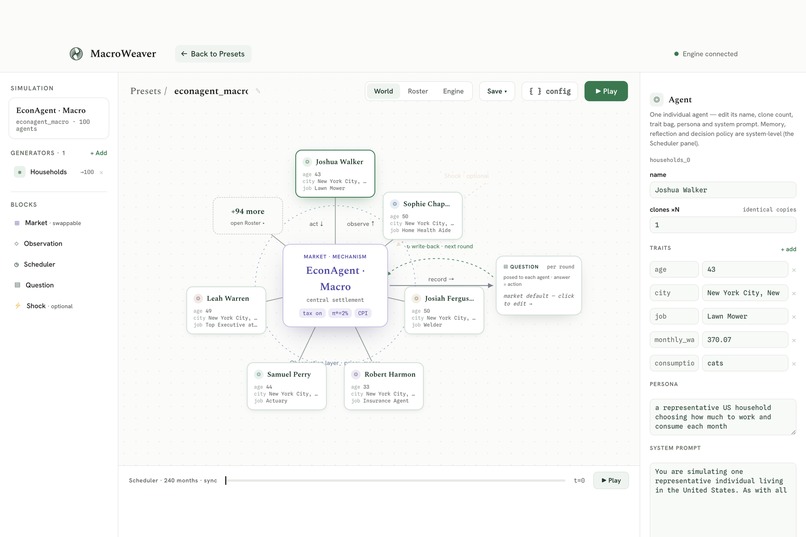Remove the city trait
This screenshot has width=806, height=537.
pos(794,293)
